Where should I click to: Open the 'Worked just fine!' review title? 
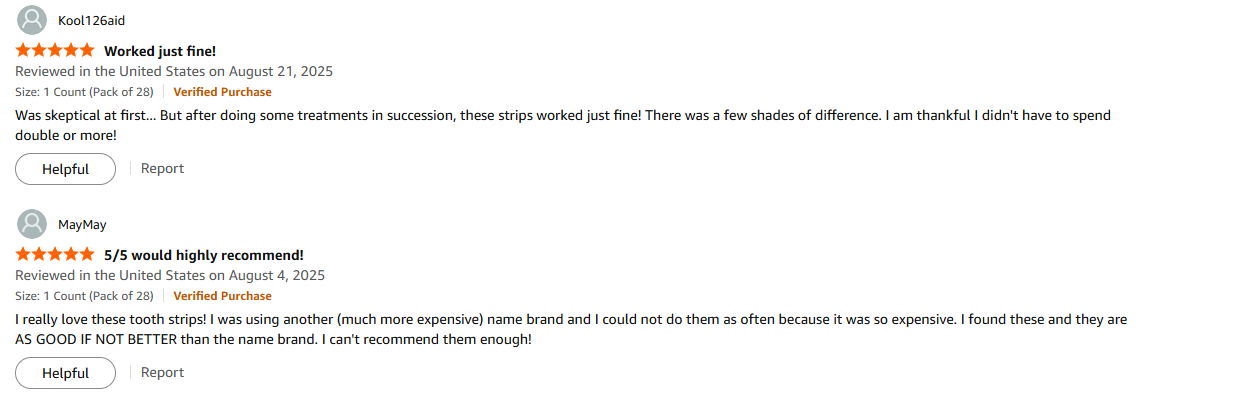pyautogui.click(x=160, y=50)
